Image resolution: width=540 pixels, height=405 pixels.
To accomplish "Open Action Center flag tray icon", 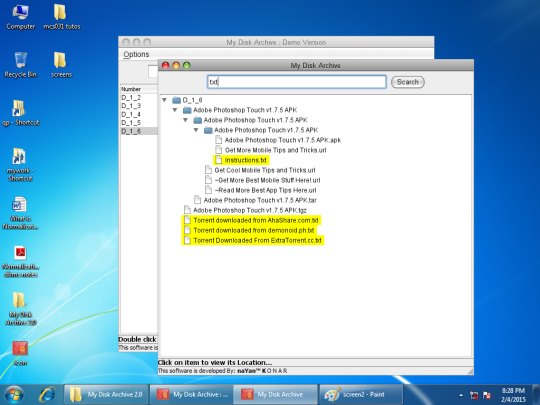I will point(487,395).
